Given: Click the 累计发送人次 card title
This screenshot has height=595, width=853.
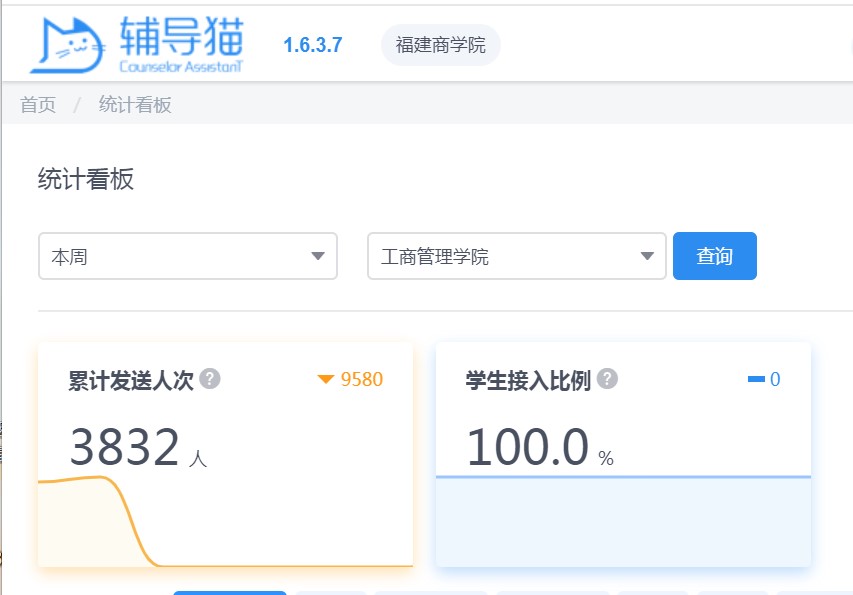Looking at the screenshot, I should [x=131, y=380].
